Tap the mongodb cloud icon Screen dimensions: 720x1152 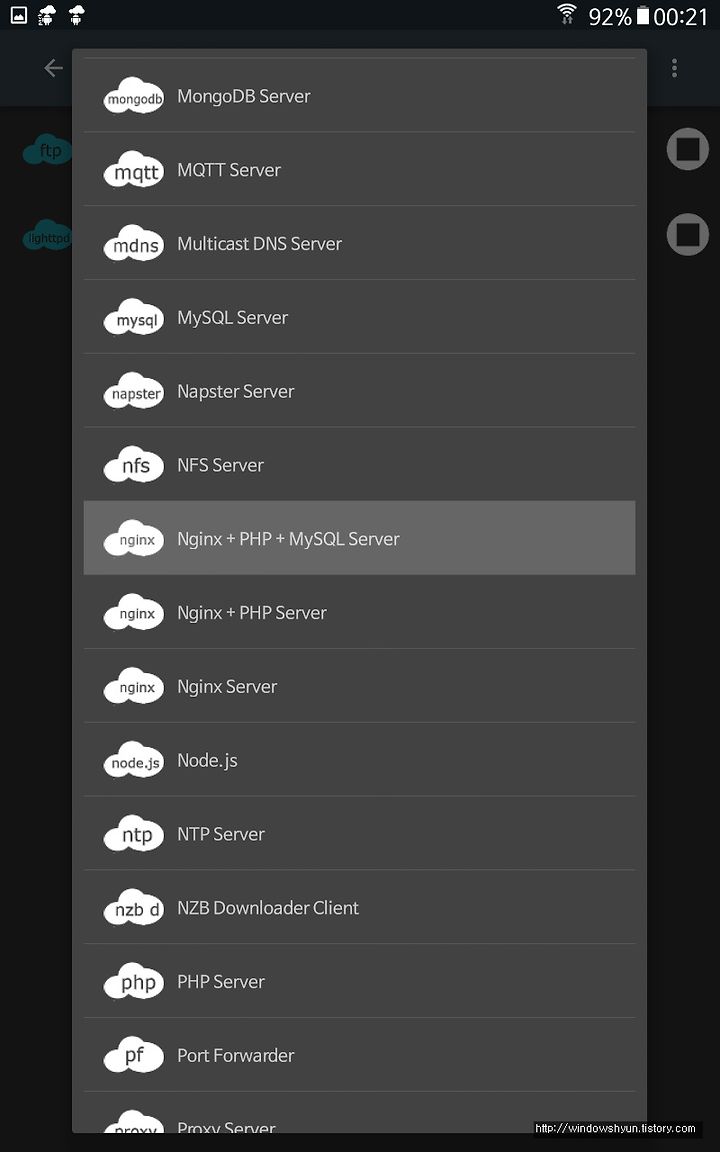134,96
